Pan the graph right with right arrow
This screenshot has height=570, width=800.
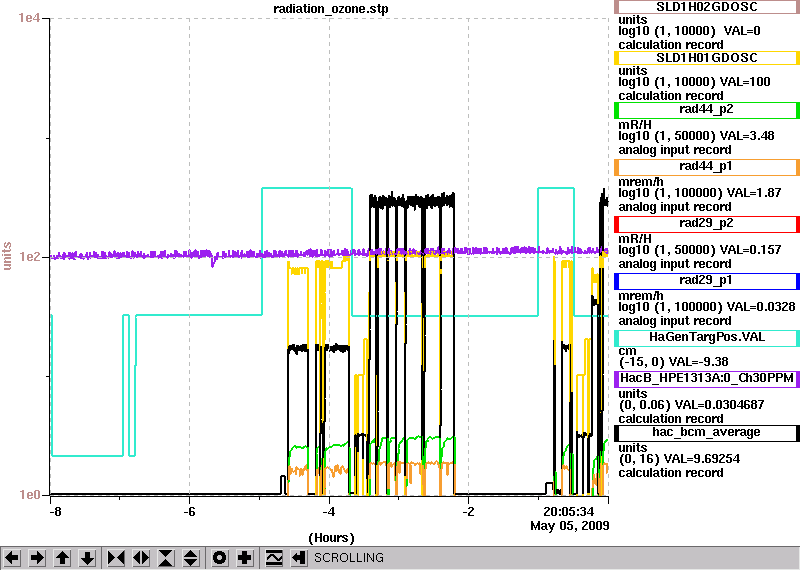[37, 558]
